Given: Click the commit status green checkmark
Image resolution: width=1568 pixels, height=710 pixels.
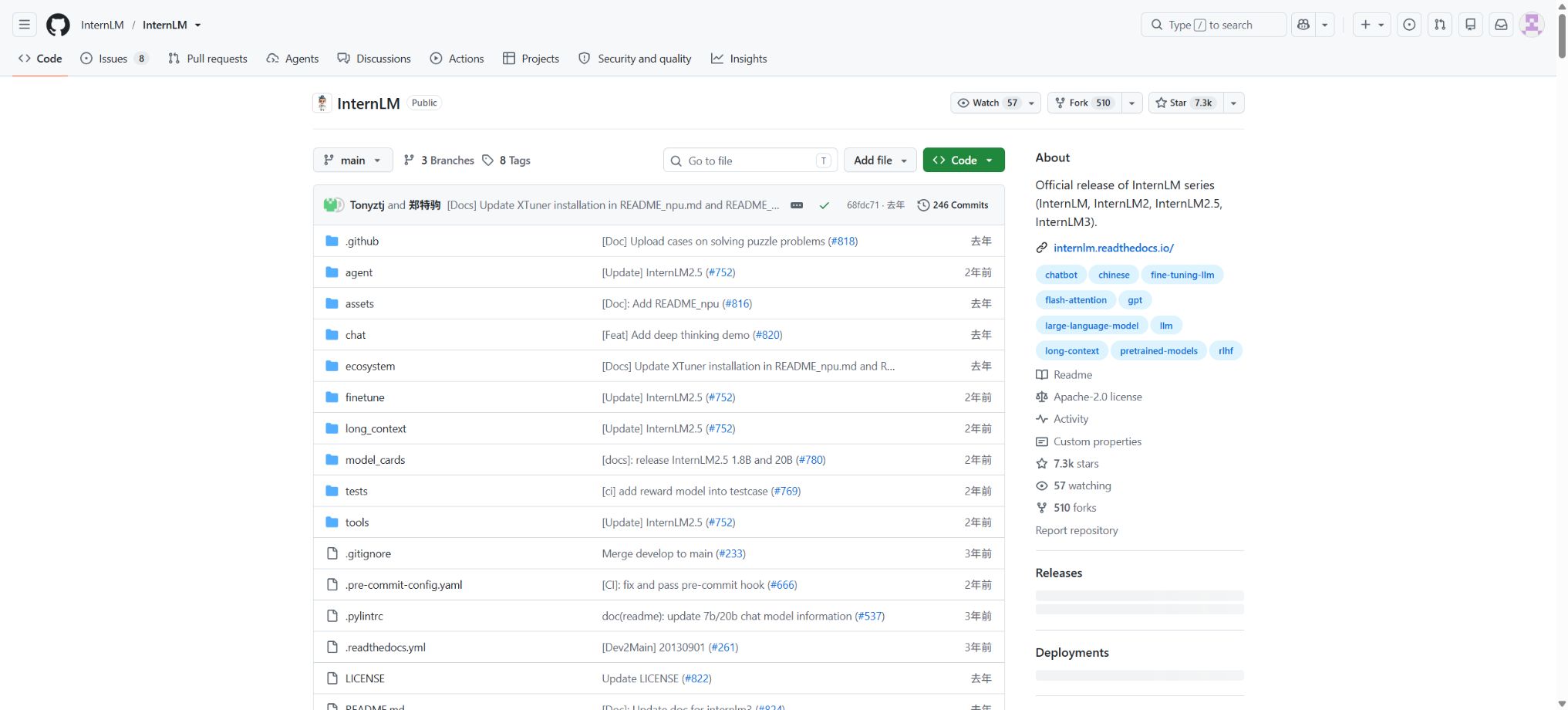Looking at the screenshot, I should (x=824, y=205).
